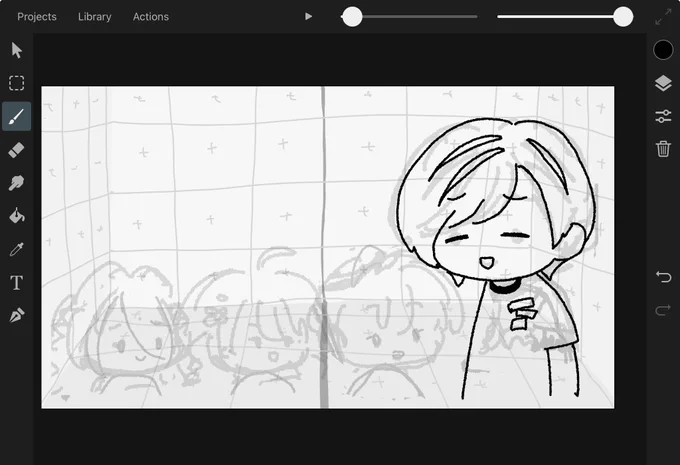Open the adjustments sliders settings

tap(663, 116)
